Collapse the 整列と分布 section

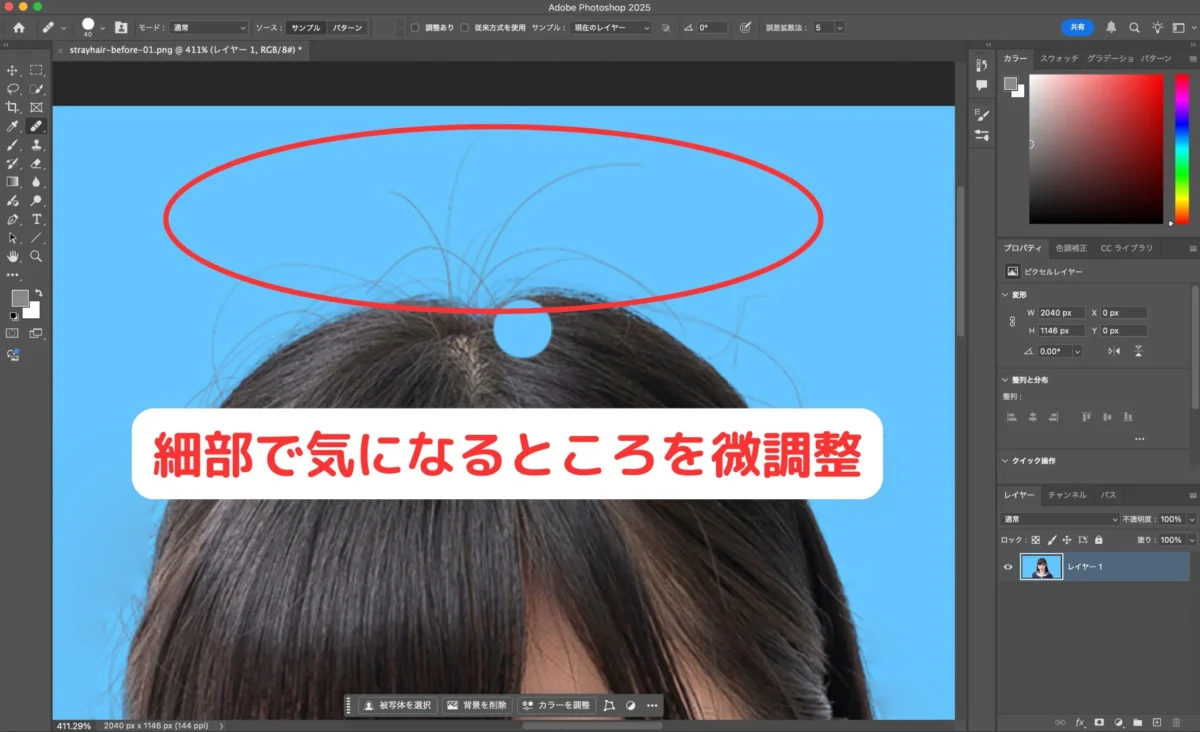coord(1005,380)
